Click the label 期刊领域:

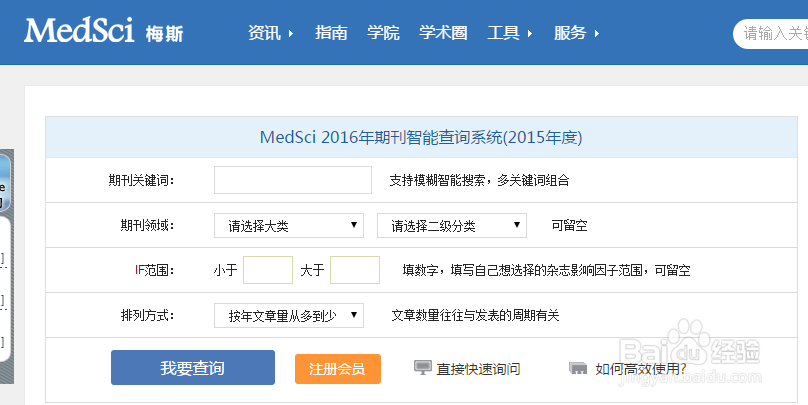147,225
